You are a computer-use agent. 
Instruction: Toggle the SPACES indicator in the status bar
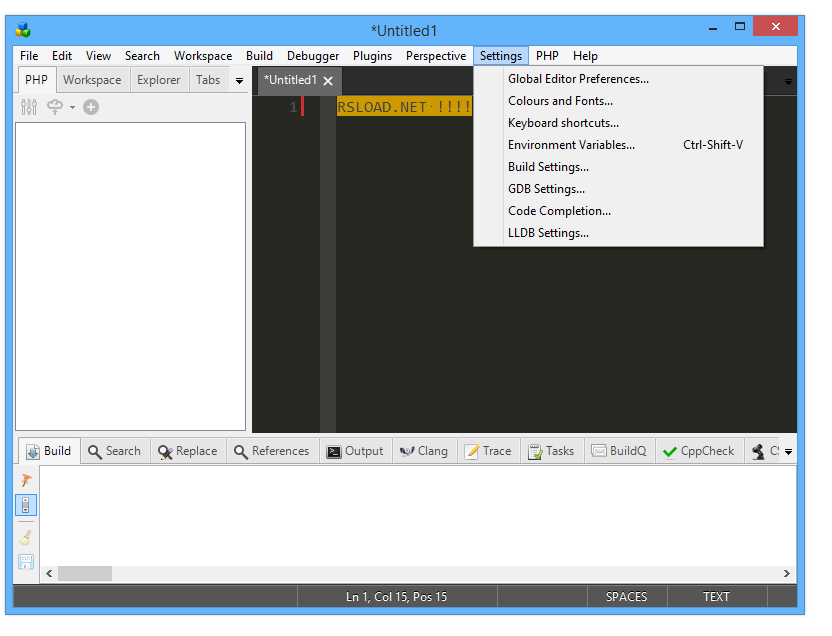click(x=626, y=596)
